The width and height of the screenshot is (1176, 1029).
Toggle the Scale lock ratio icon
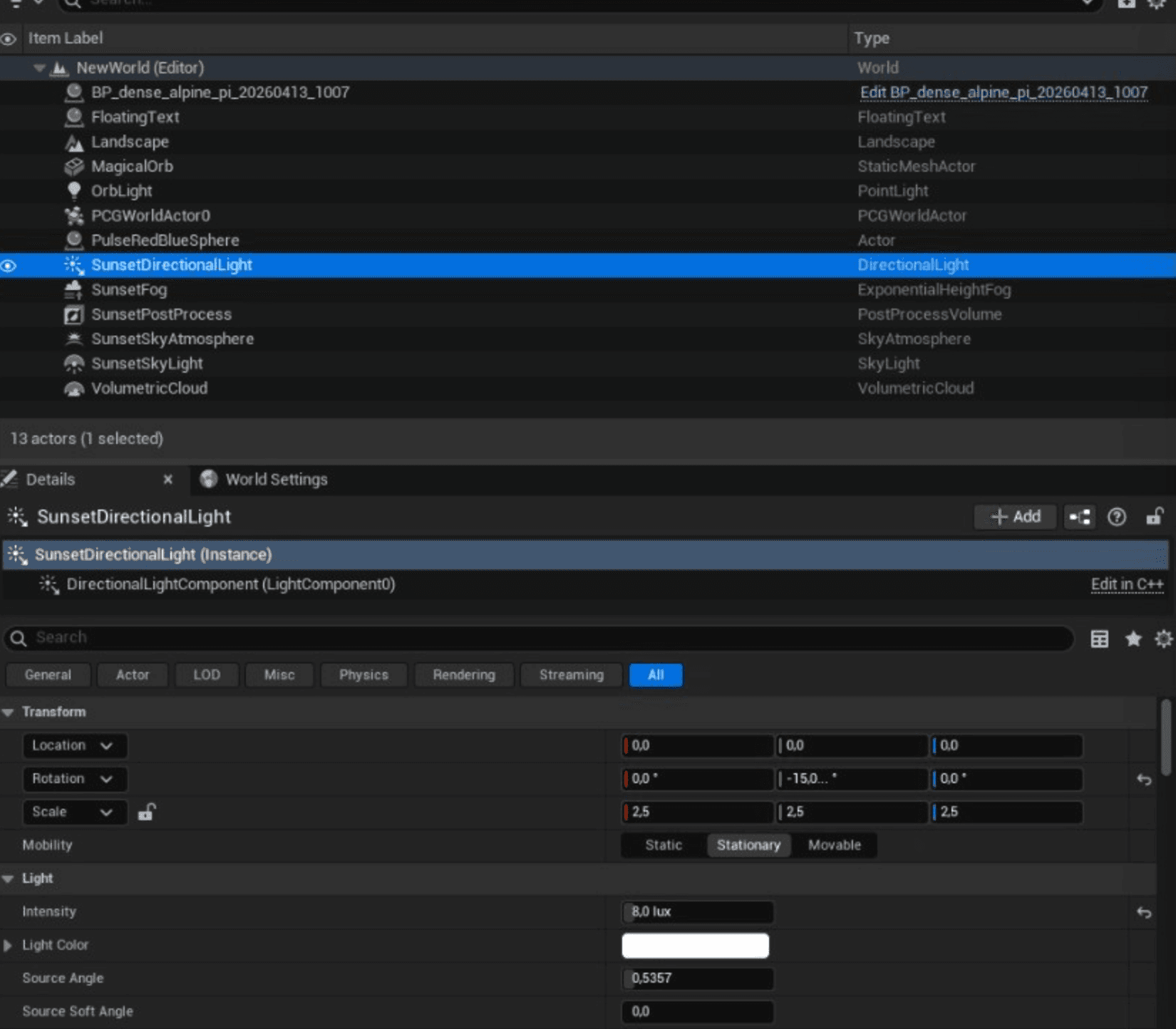click(147, 812)
